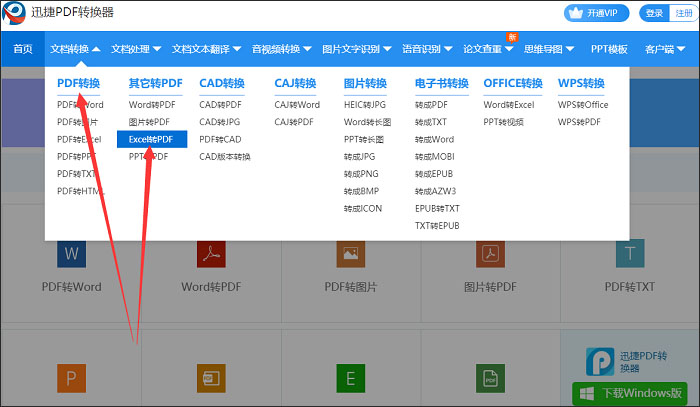Click the 登录 button
This screenshot has height=407, width=700.
pyautogui.click(x=654, y=13)
